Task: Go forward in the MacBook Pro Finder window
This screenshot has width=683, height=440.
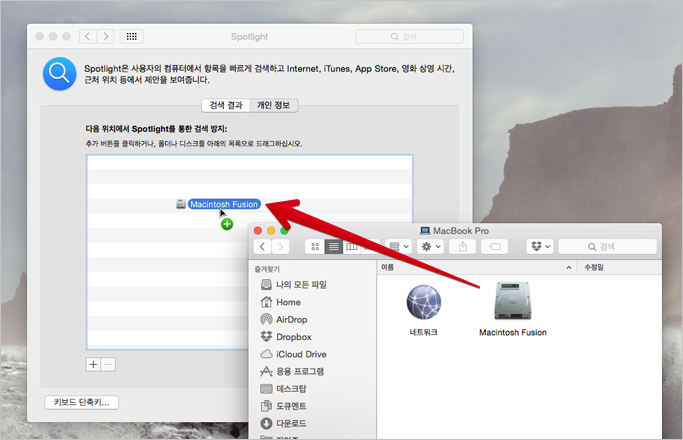Action: 281,247
